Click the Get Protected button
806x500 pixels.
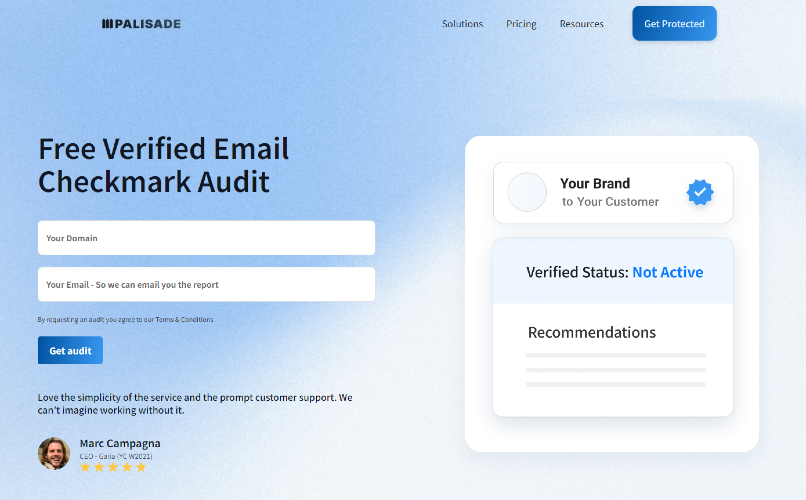(x=674, y=24)
